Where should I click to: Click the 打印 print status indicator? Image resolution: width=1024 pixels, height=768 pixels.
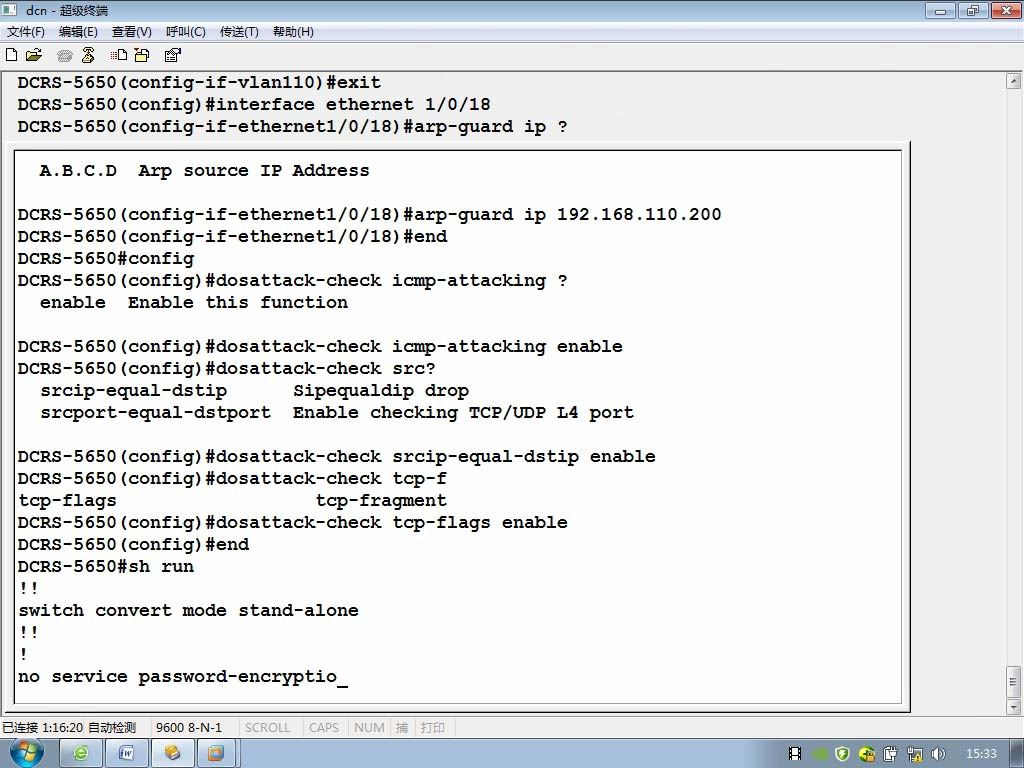pos(432,728)
